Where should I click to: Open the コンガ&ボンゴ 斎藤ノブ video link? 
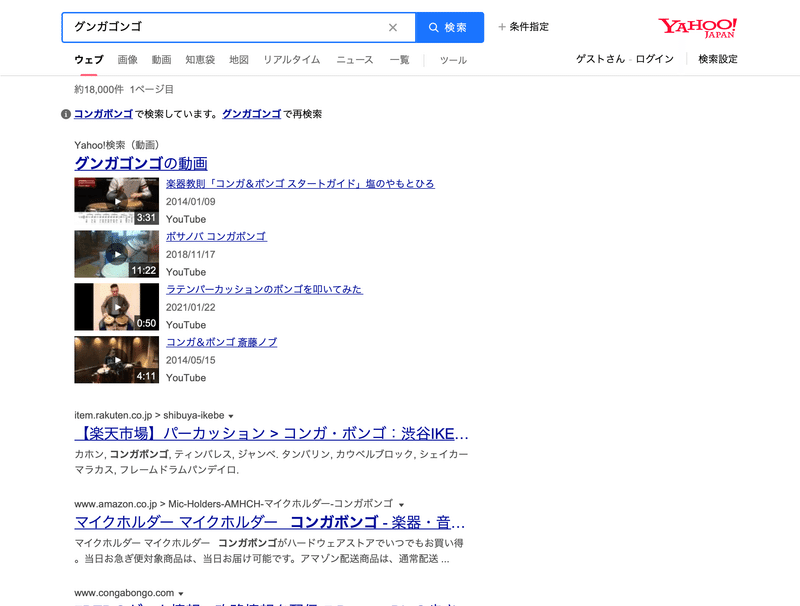click(x=221, y=342)
